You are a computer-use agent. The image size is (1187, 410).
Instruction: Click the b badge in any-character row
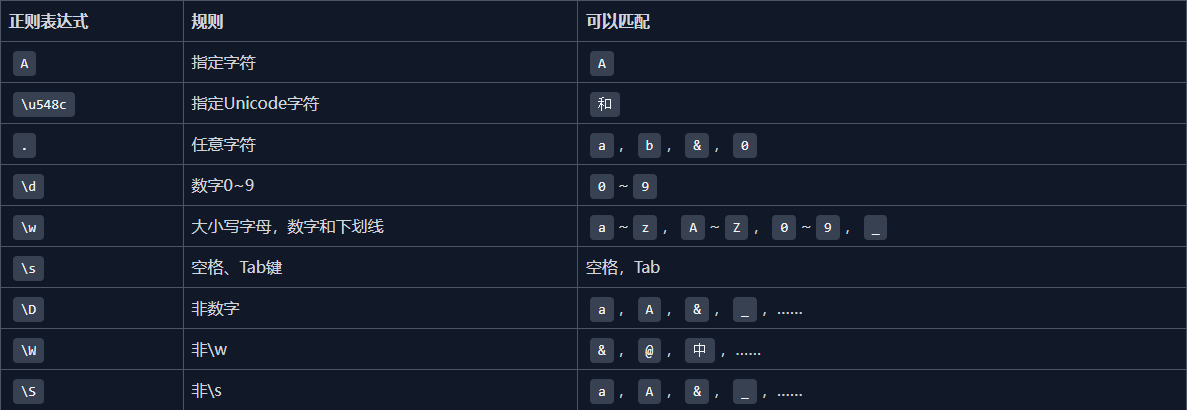coord(649,145)
